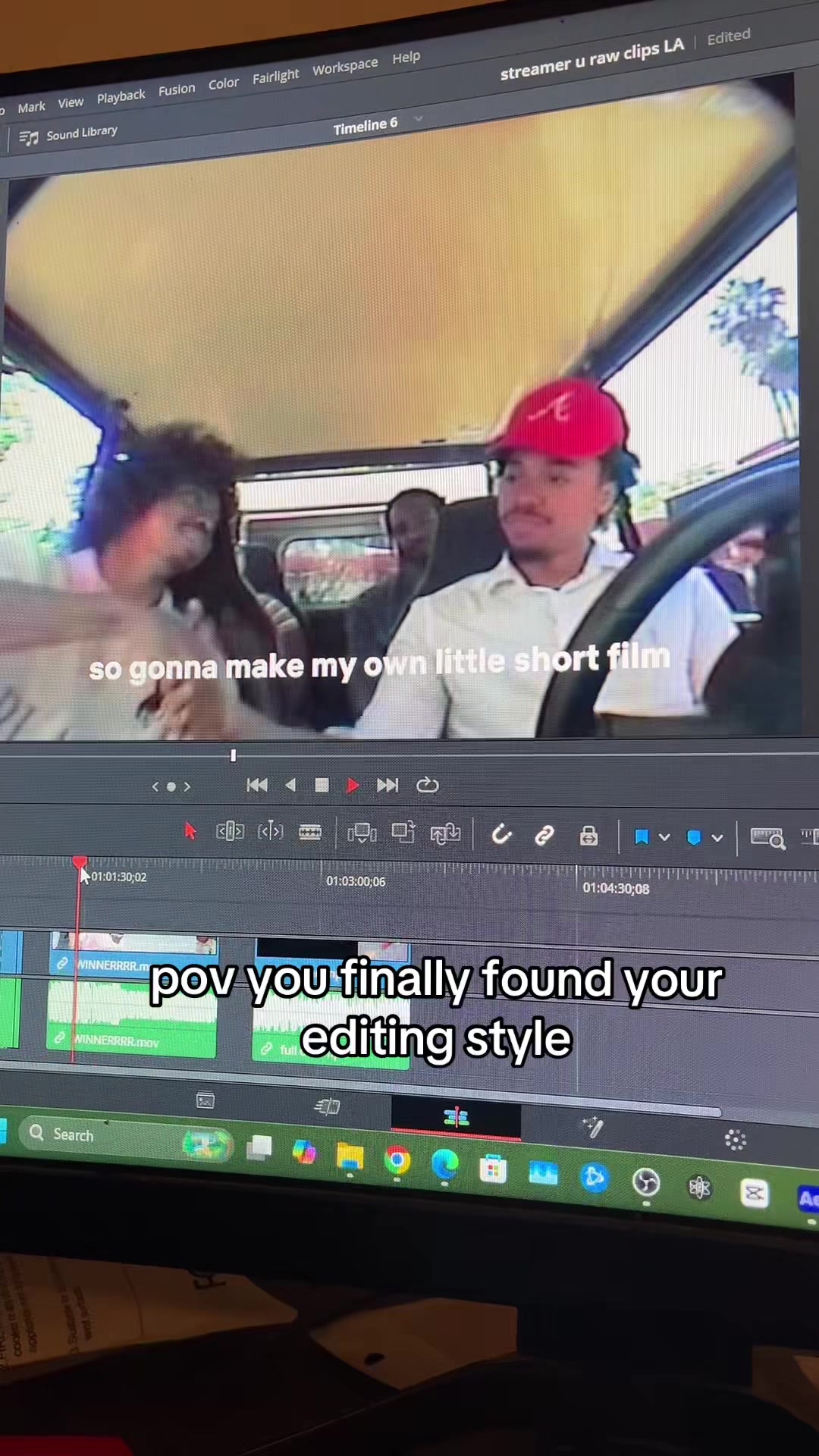Toggle timeline snapping magnet
Viewport: 819px width, 1456px height.
pyautogui.click(x=501, y=835)
